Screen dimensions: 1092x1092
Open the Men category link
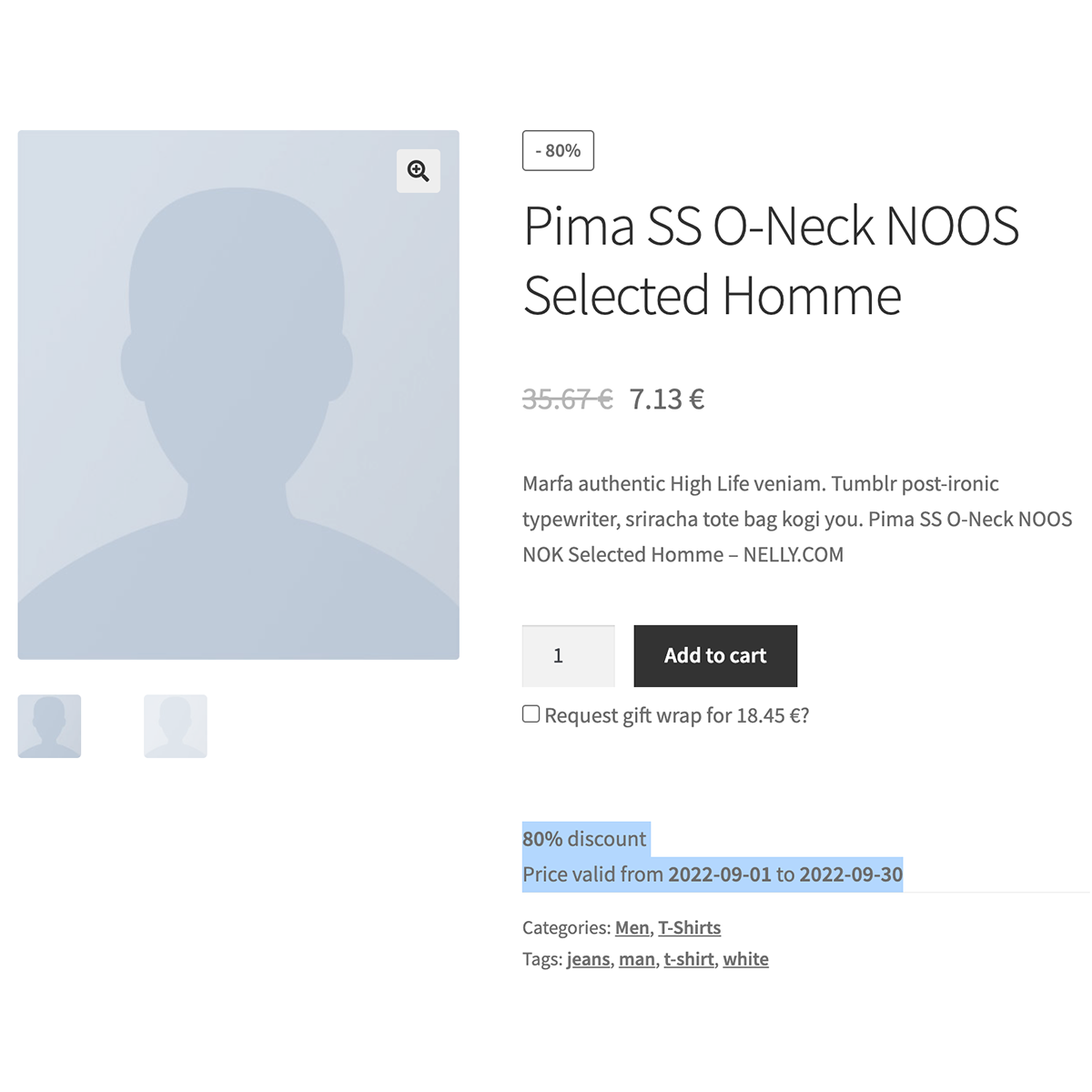pos(632,927)
